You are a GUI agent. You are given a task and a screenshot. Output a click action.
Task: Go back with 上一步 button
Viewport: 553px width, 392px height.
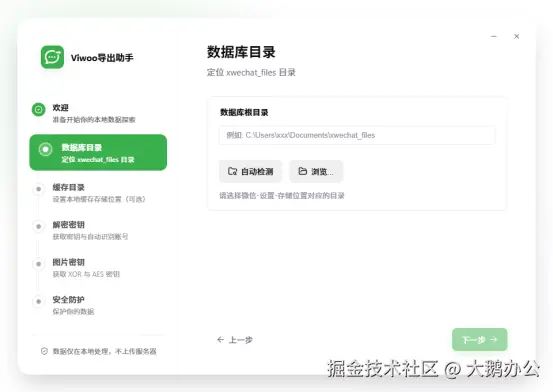[235, 340]
